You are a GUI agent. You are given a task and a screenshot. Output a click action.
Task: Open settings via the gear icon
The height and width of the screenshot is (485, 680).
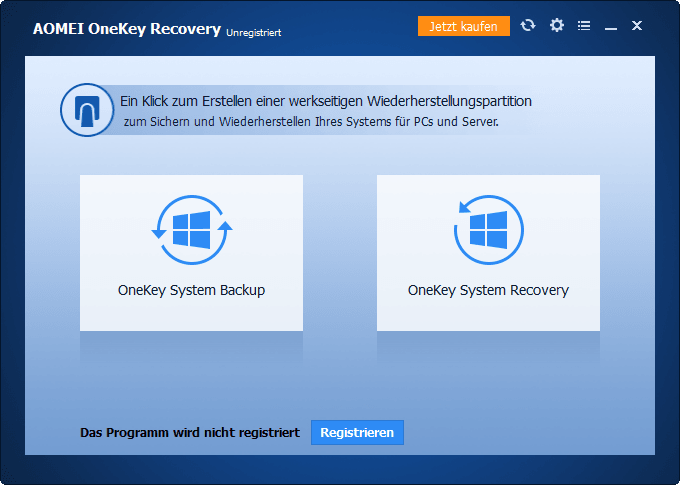coord(557,25)
